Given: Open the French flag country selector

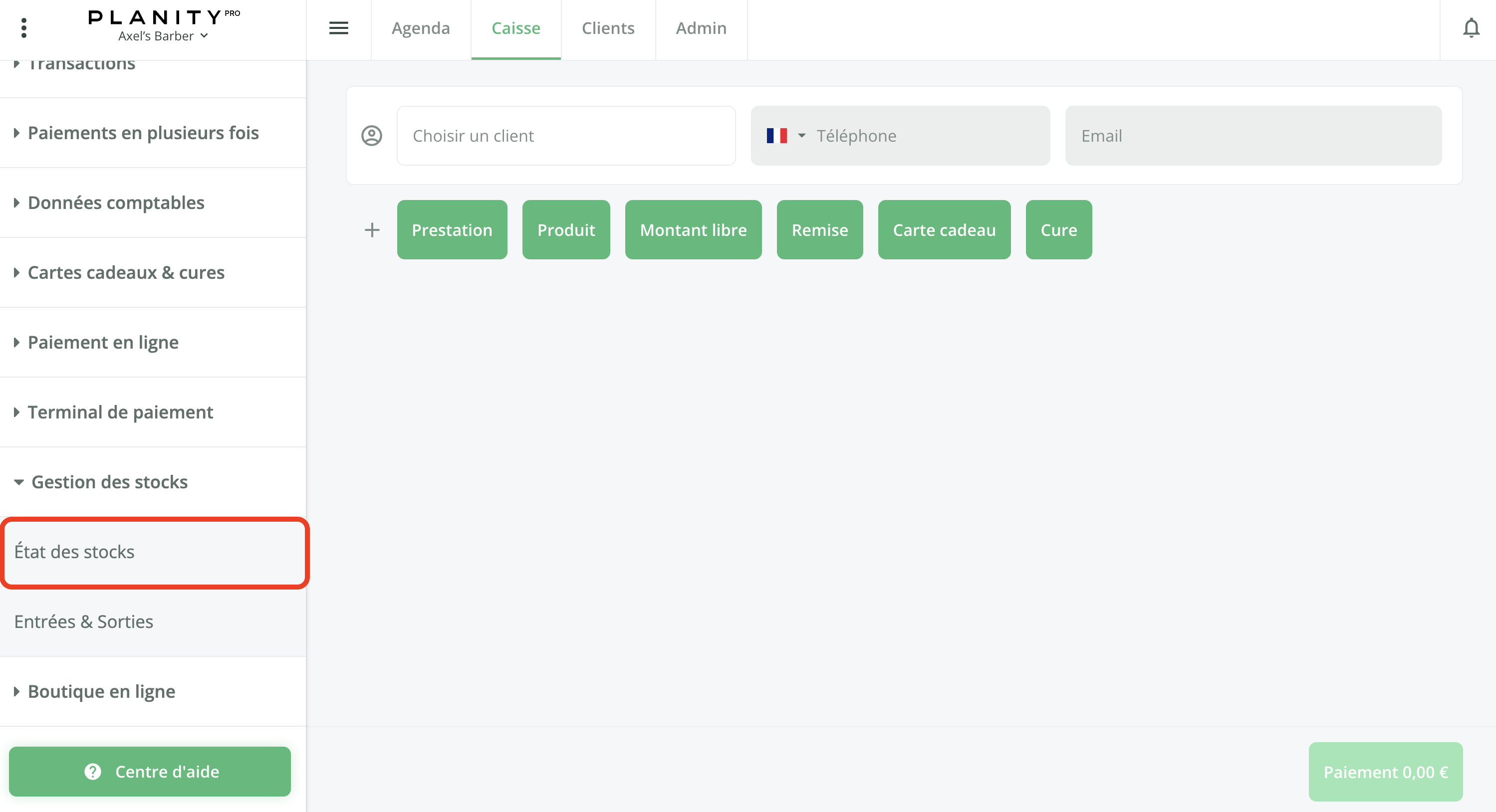Looking at the screenshot, I should point(785,136).
